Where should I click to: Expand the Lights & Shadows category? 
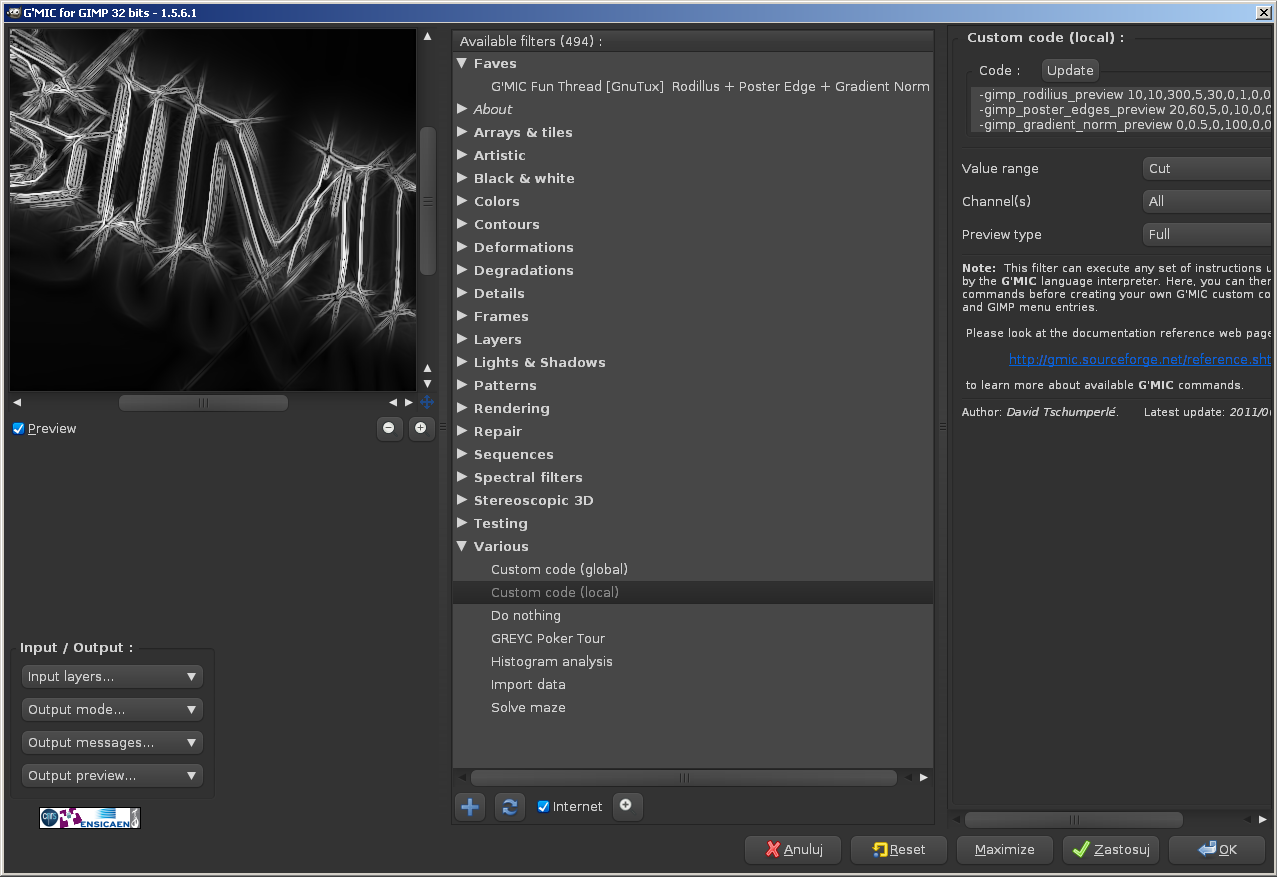click(462, 362)
